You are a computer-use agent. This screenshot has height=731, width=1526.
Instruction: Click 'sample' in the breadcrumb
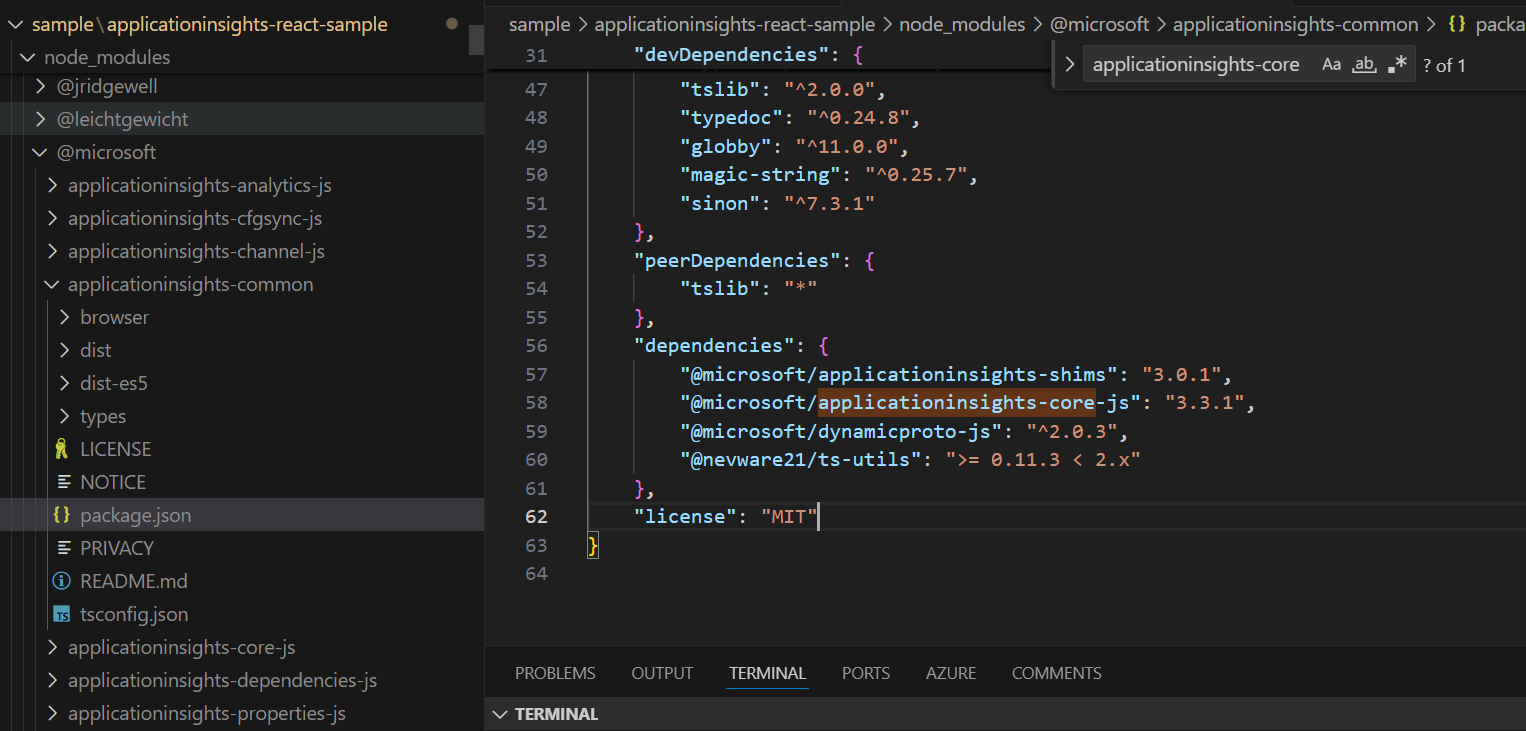(539, 24)
